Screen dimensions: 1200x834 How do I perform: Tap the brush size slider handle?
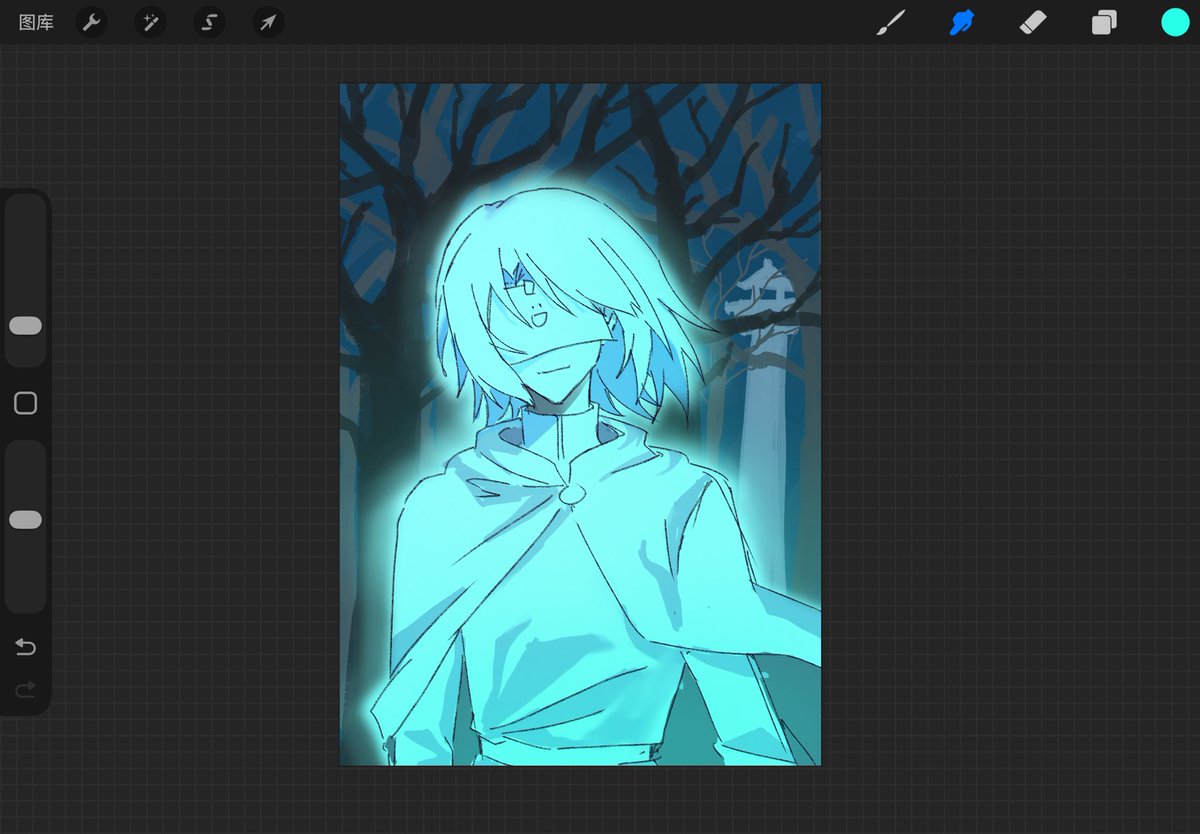[x=26, y=324]
